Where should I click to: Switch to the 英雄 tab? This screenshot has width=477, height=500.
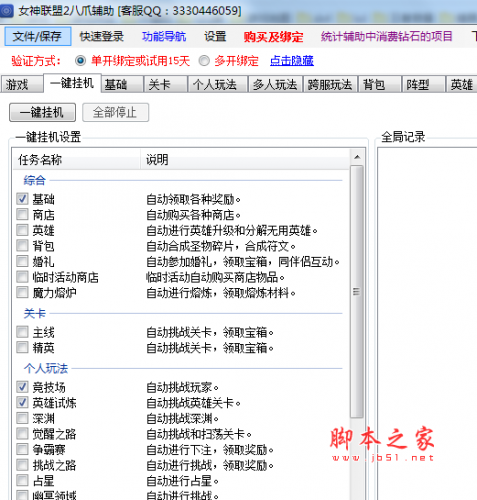(462, 84)
